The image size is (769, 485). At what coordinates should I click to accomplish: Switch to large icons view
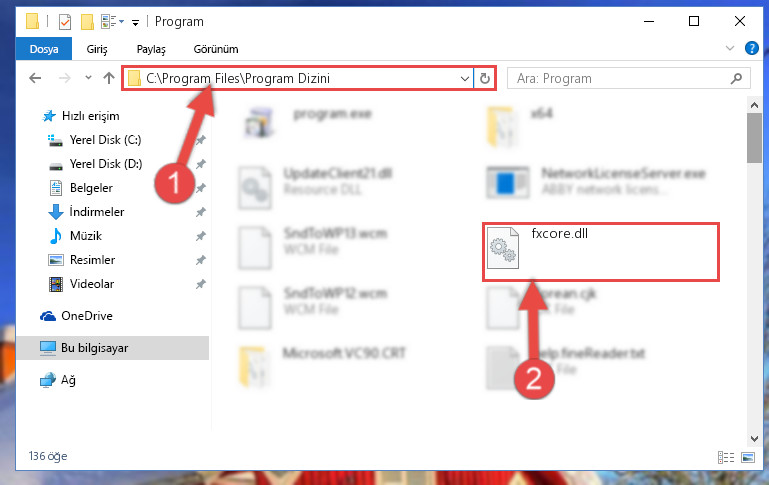pos(748,458)
